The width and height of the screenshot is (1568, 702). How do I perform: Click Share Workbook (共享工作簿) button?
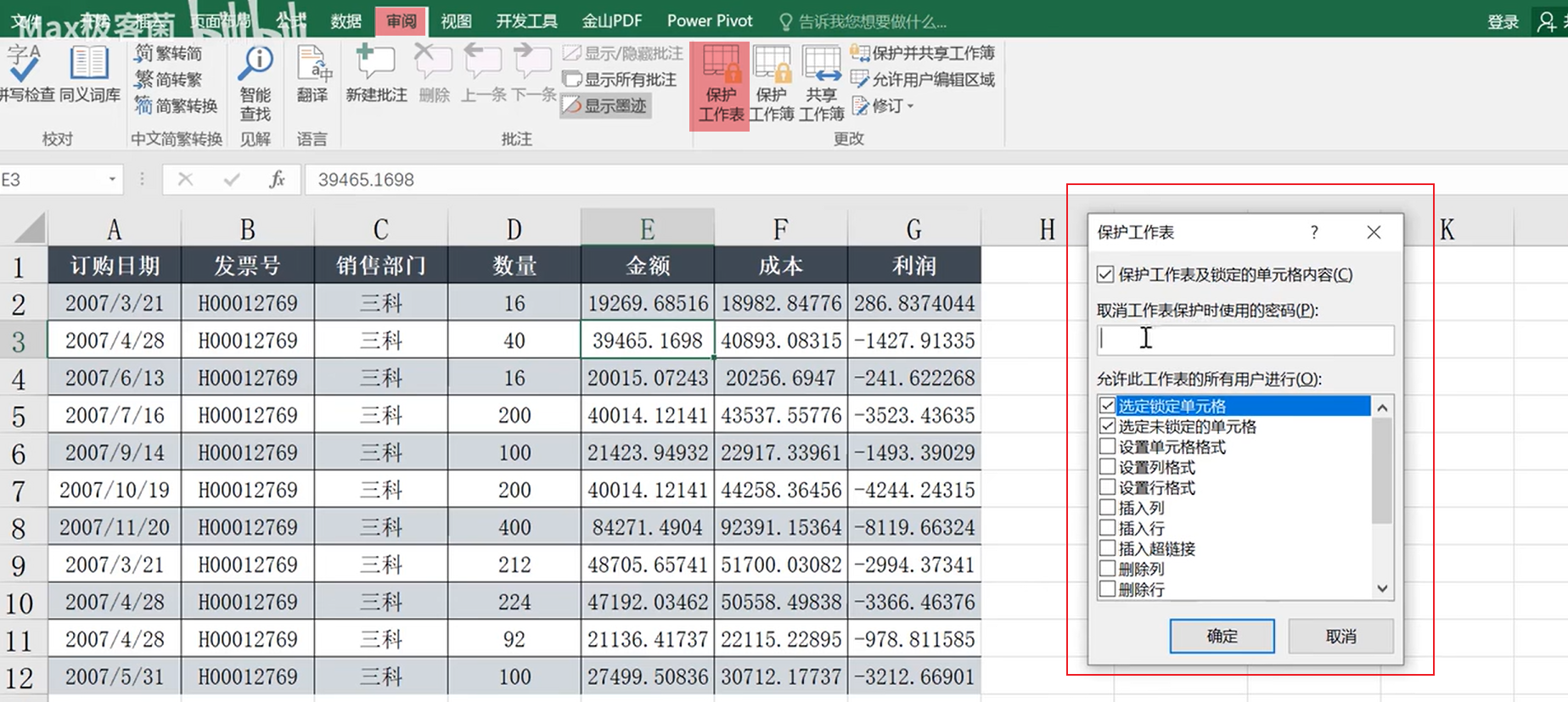pos(822,85)
